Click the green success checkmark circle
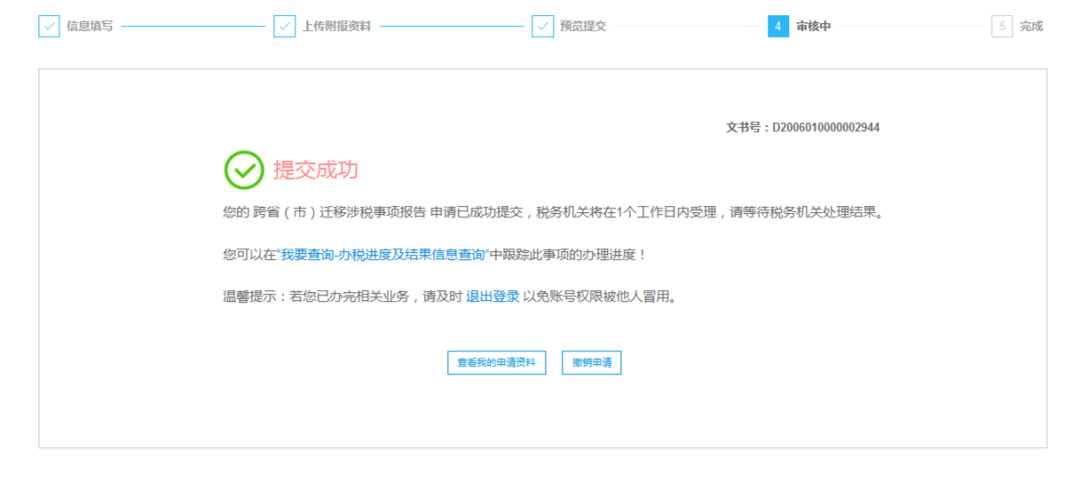The image size is (1080, 490). point(244,170)
